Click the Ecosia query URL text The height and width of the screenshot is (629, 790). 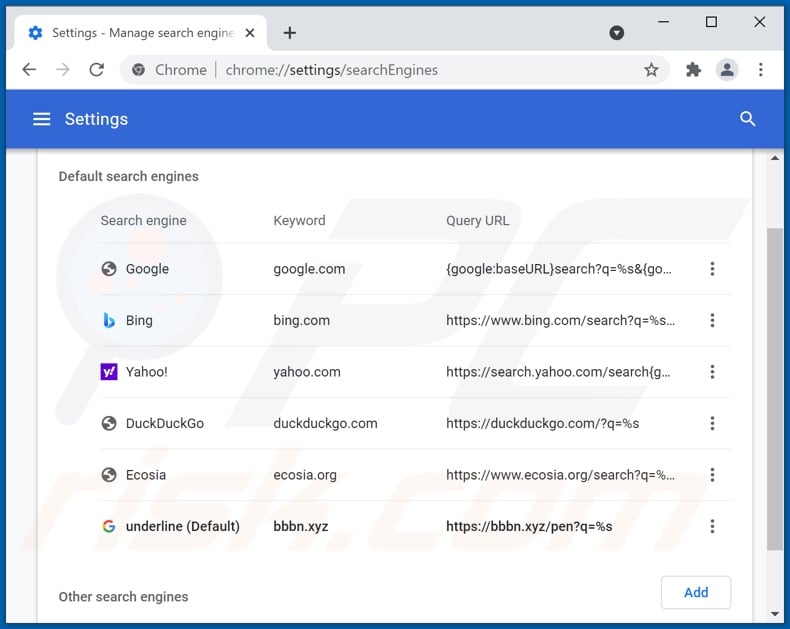coord(560,474)
